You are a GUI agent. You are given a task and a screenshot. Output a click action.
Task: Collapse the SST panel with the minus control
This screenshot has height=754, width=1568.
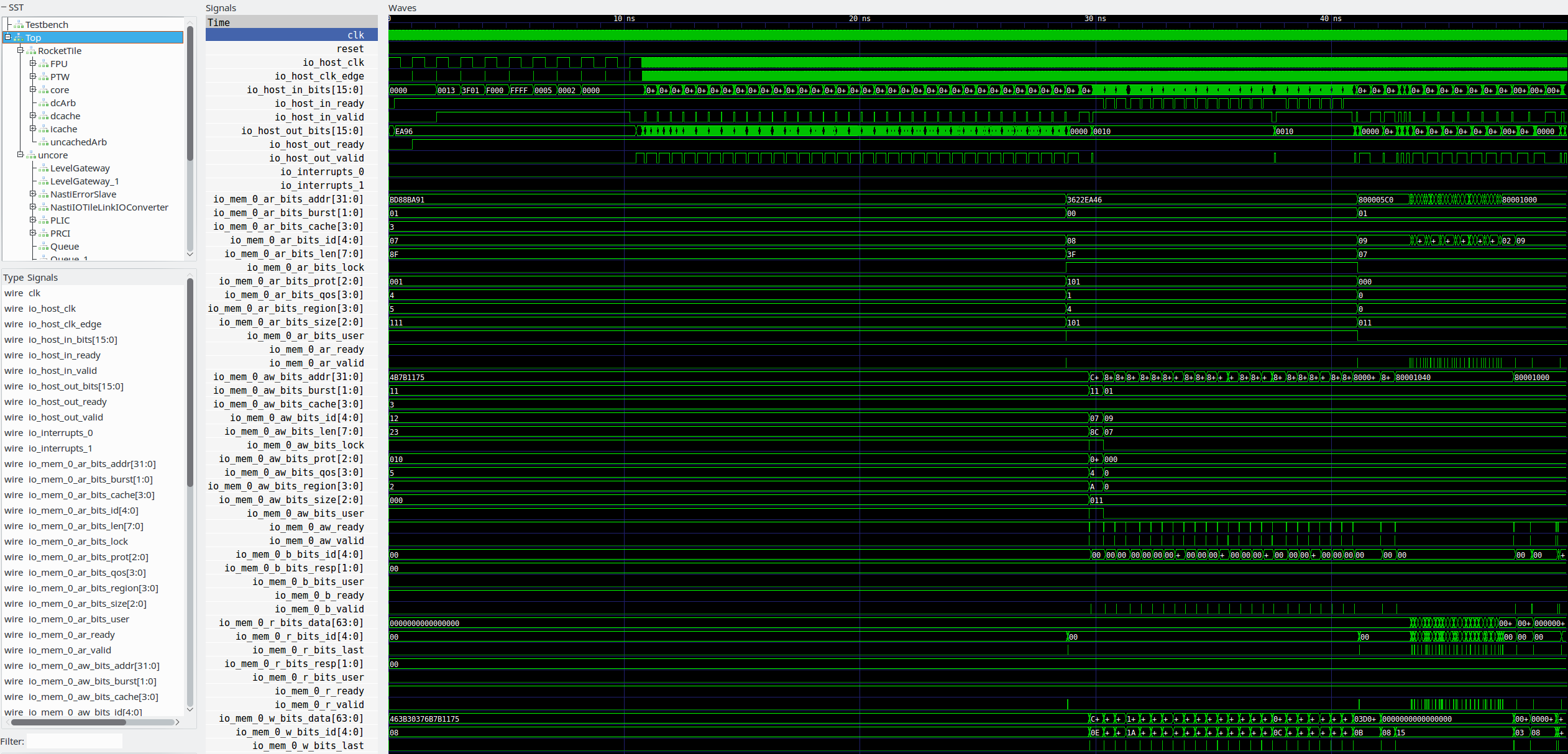4,7
